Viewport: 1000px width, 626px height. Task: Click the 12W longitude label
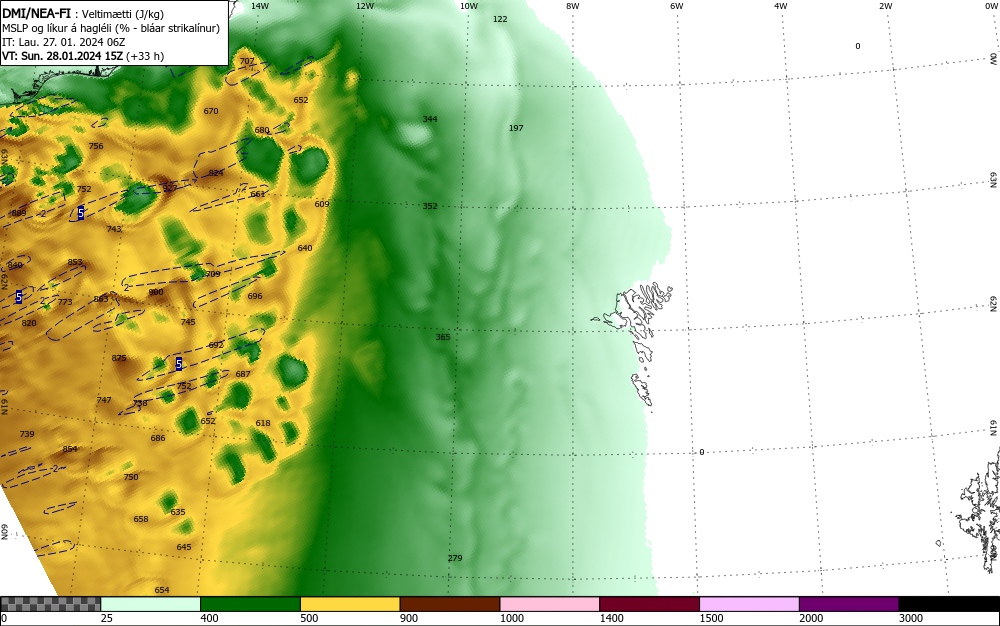(x=365, y=6)
